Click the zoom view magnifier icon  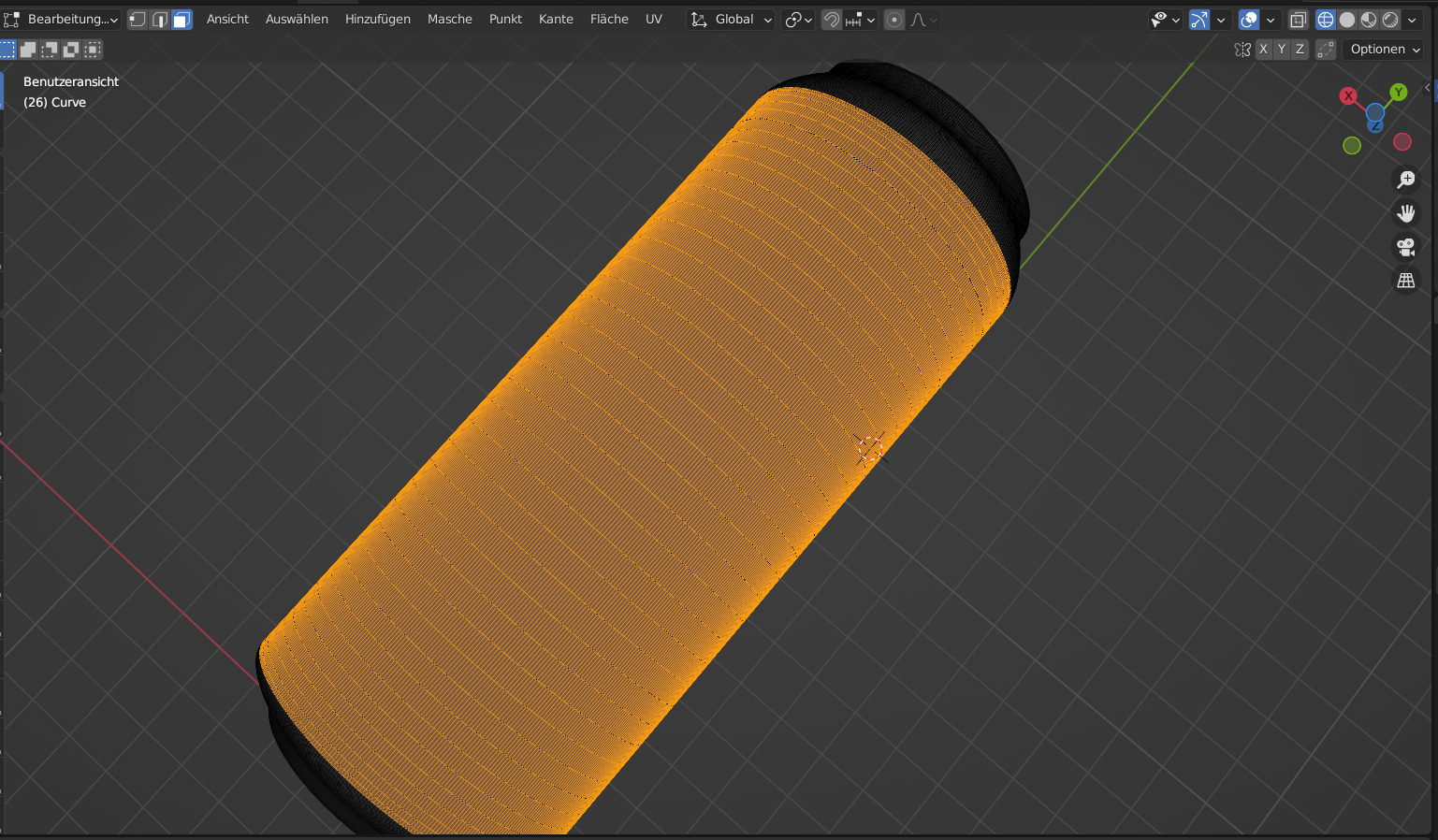pos(1405,180)
